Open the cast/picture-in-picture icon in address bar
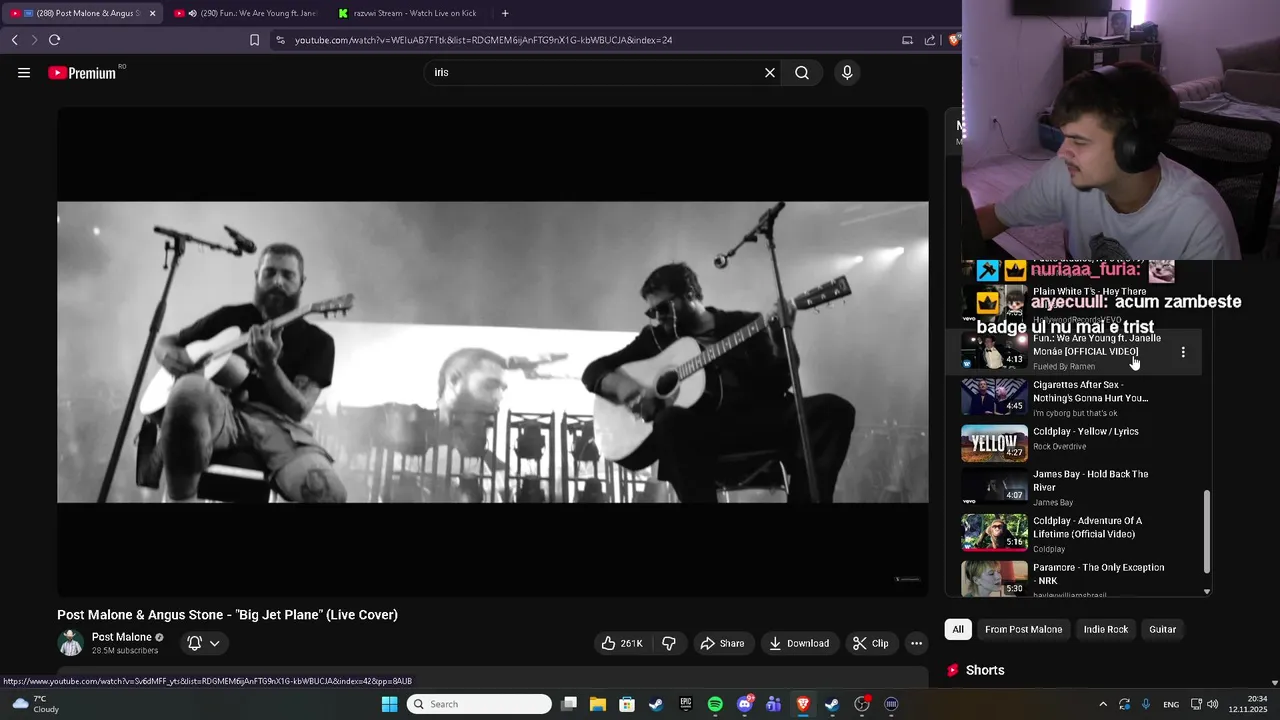 click(x=907, y=40)
